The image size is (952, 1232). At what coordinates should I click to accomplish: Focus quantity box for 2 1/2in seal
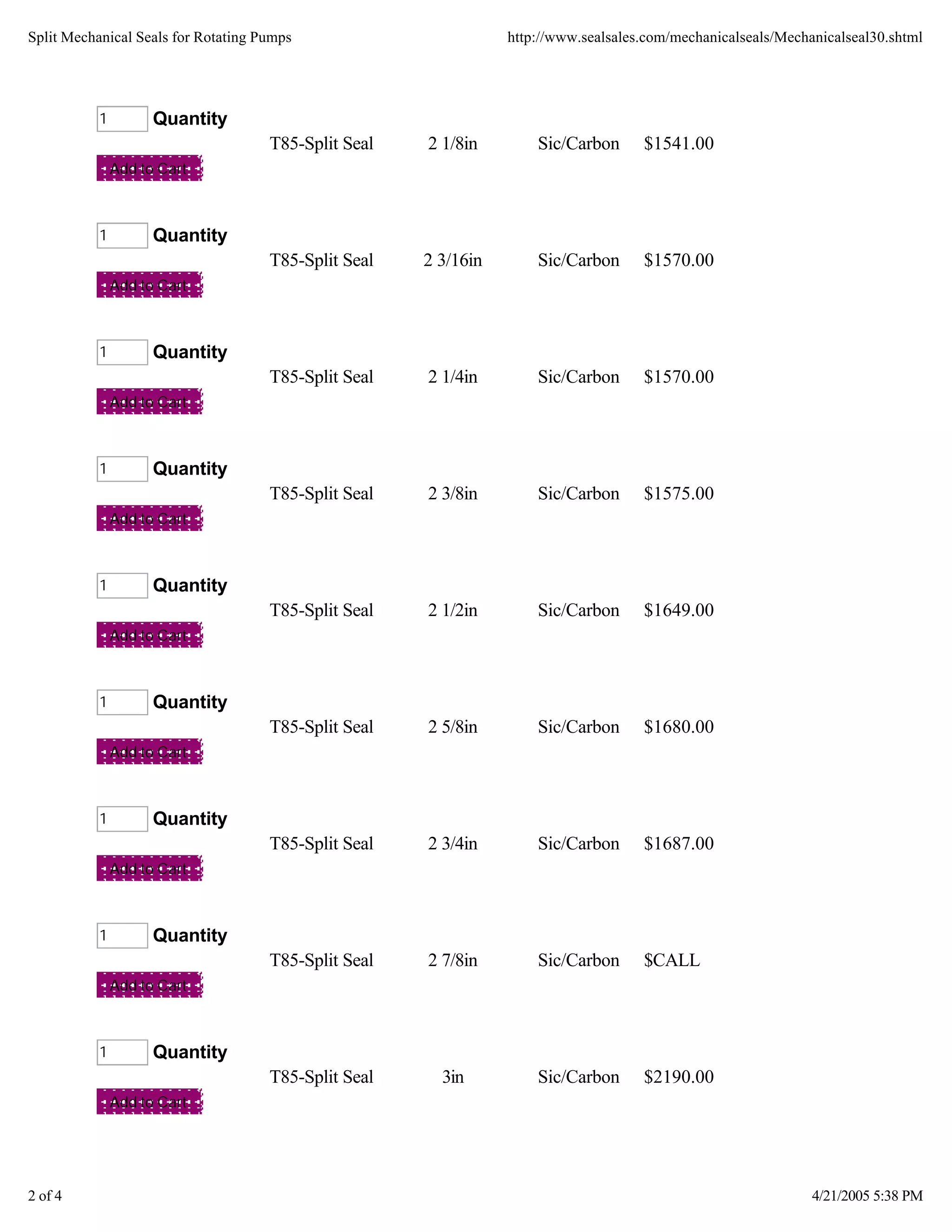[122, 585]
